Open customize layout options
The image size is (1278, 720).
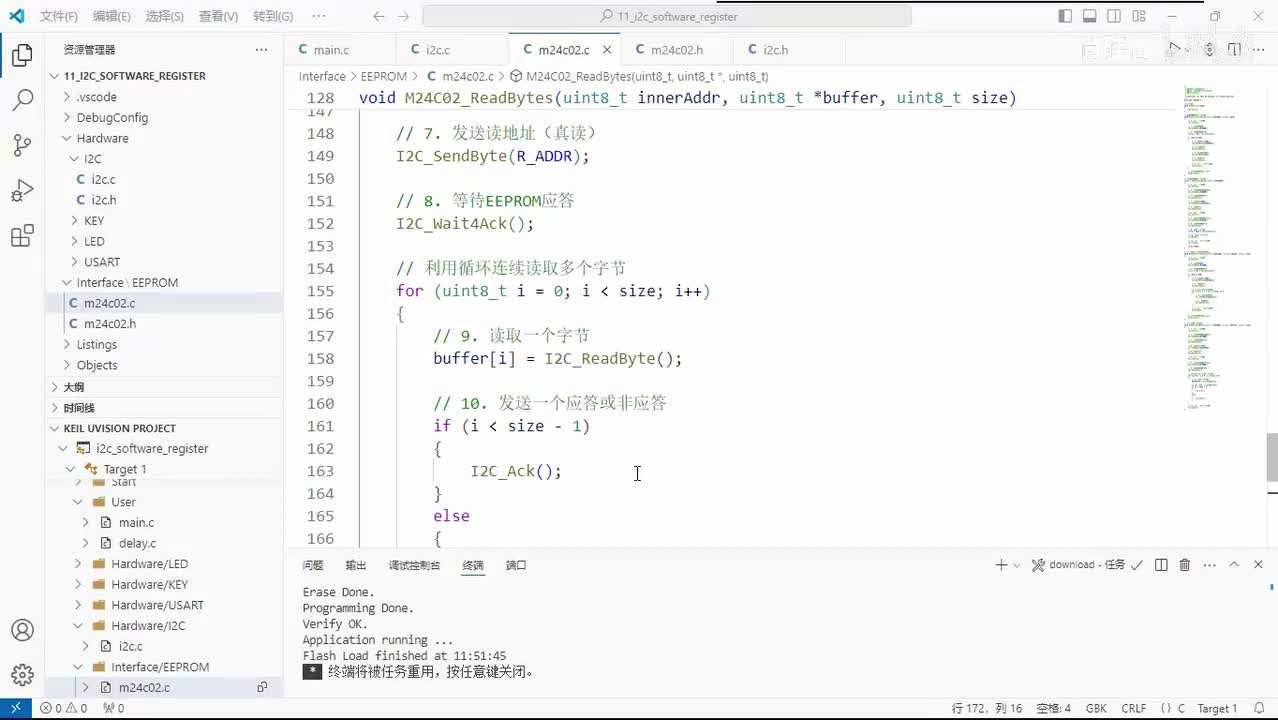click(x=1138, y=16)
